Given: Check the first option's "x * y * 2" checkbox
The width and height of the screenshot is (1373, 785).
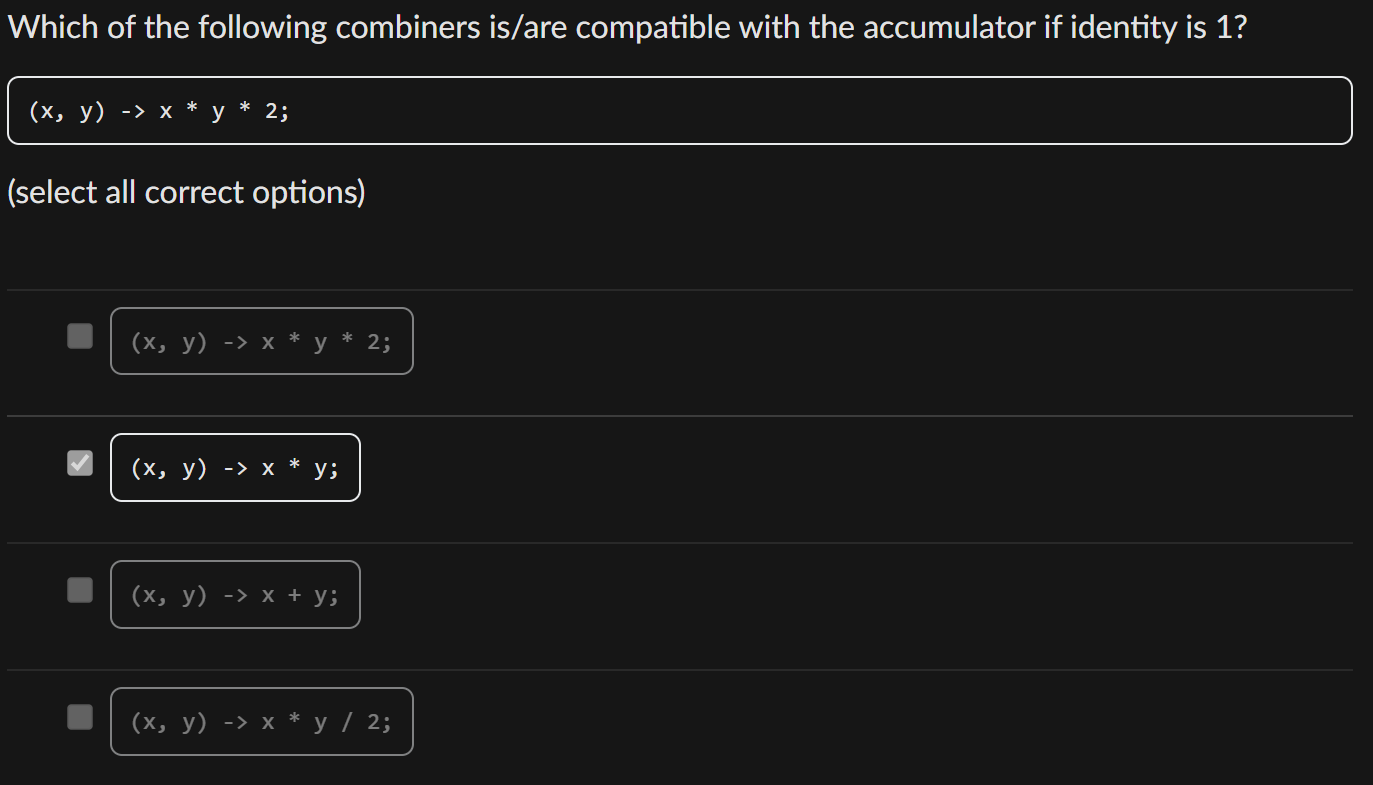Looking at the screenshot, I should [x=80, y=336].
